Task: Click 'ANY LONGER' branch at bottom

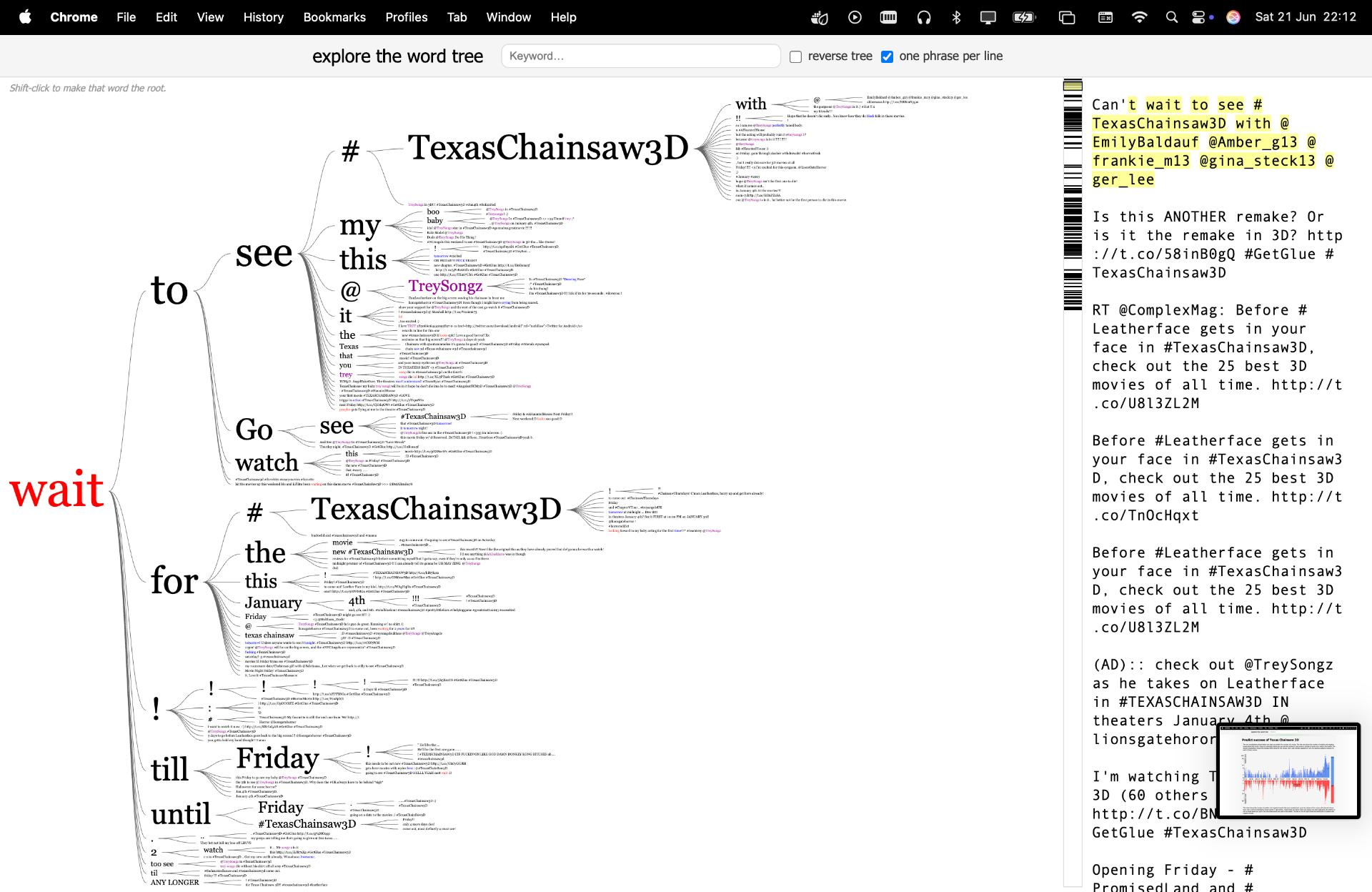Action: click(x=175, y=883)
